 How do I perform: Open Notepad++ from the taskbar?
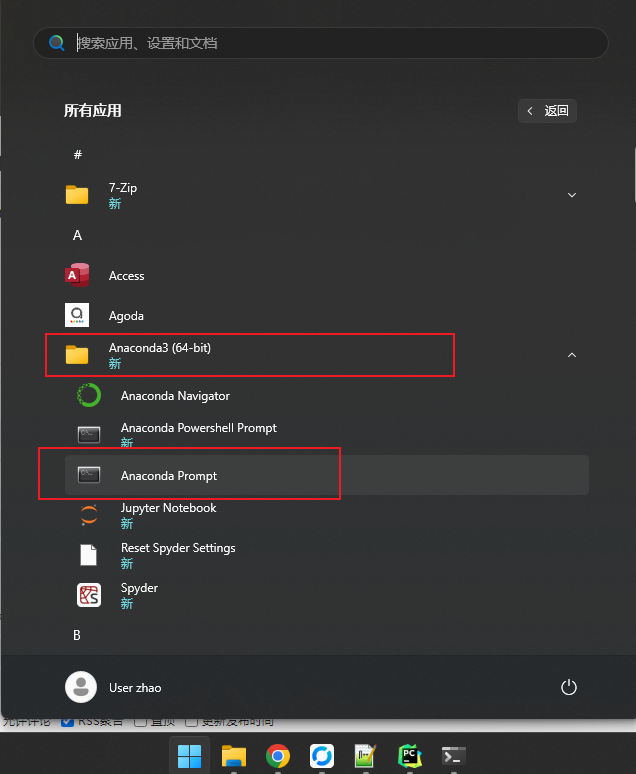pos(365,756)
